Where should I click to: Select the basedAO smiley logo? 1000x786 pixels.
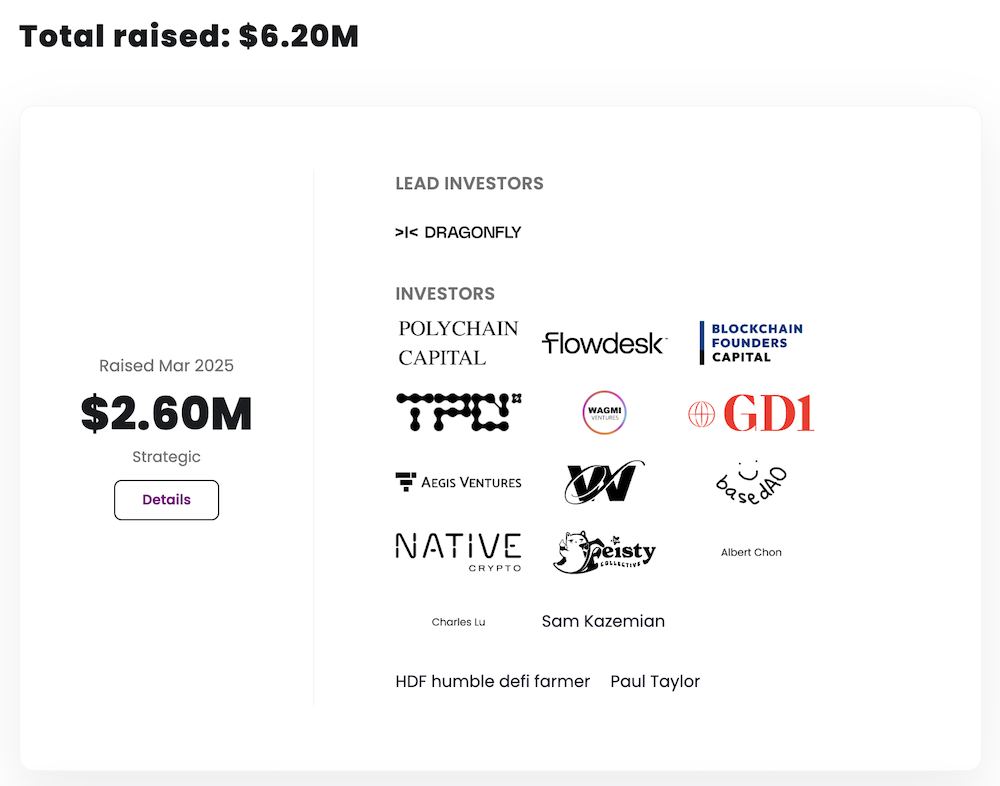click(x=751, y=482)
